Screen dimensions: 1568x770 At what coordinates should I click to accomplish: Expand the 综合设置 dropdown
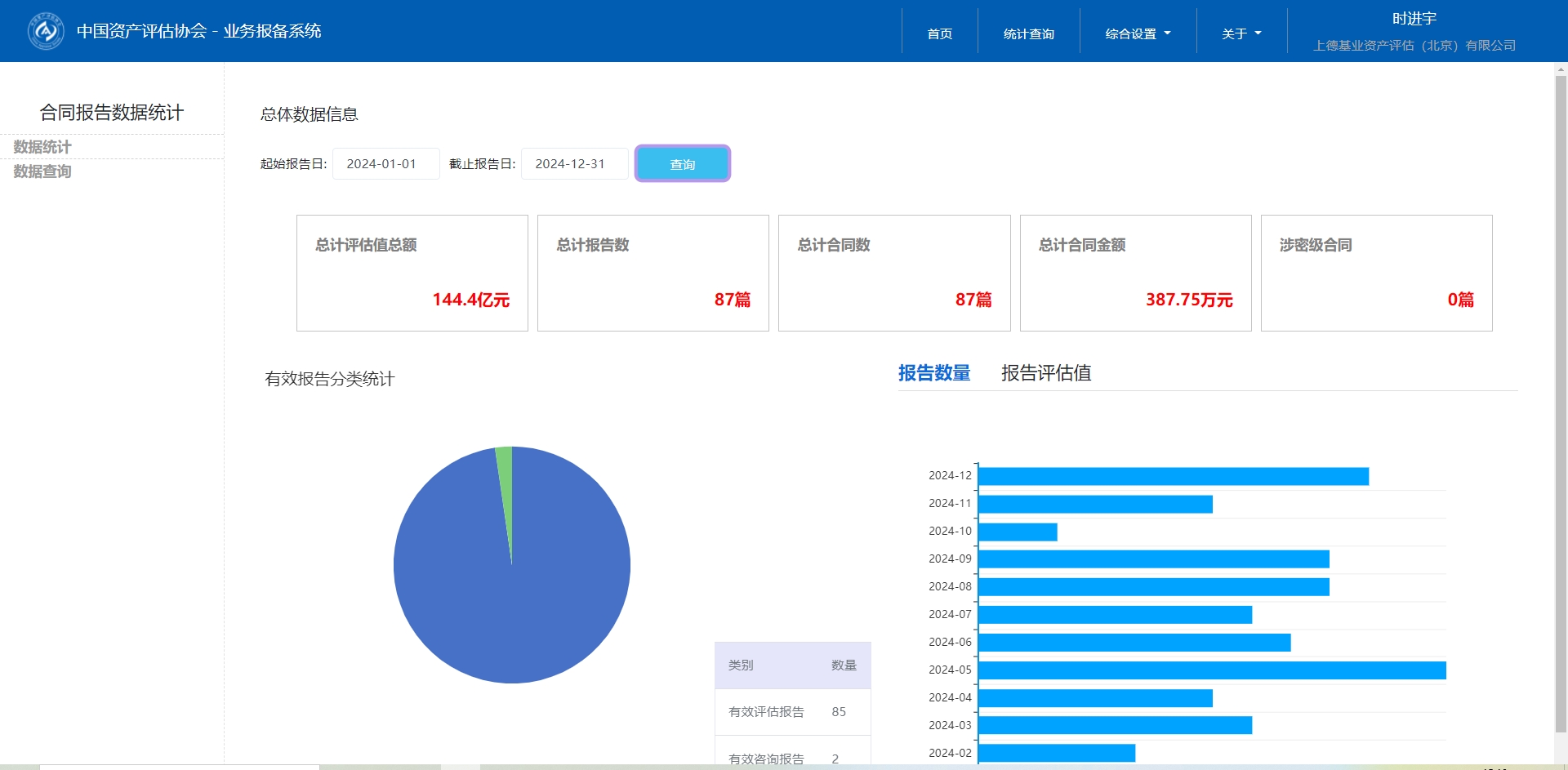[x=1138, y=33]
